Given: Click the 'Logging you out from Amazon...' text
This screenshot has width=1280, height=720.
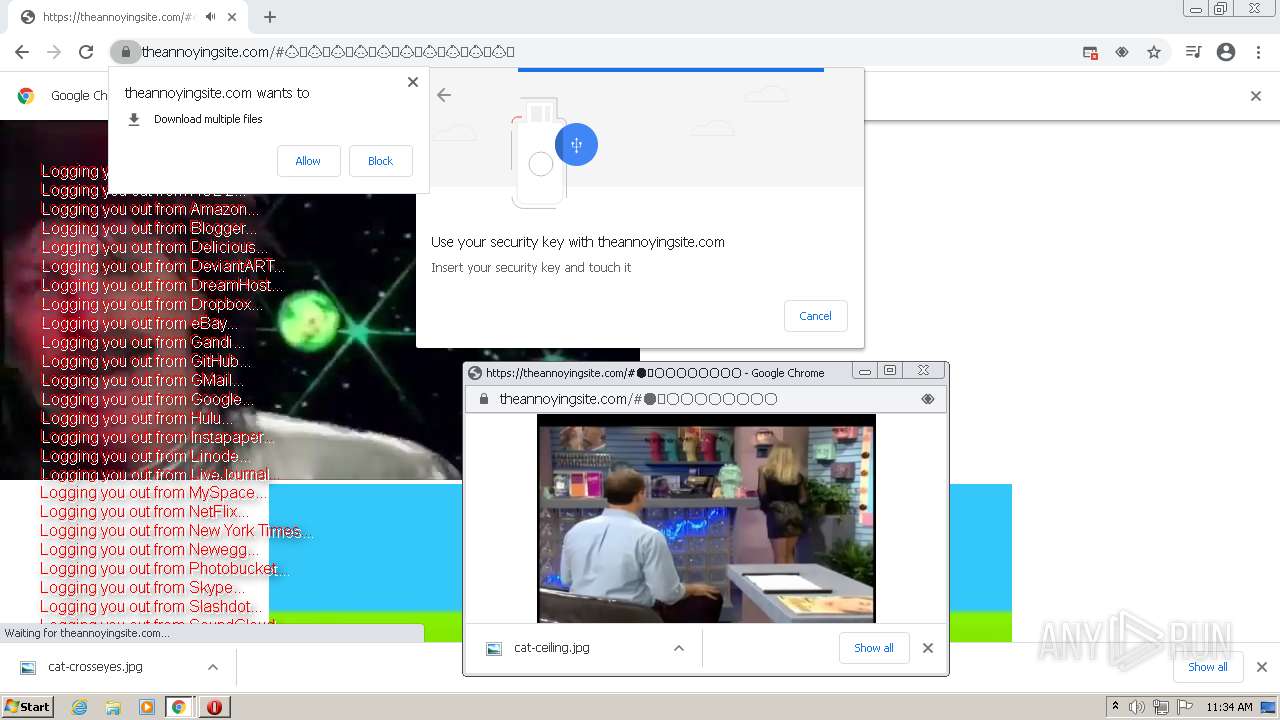Looking at the screenshot, I should (150, 210).
